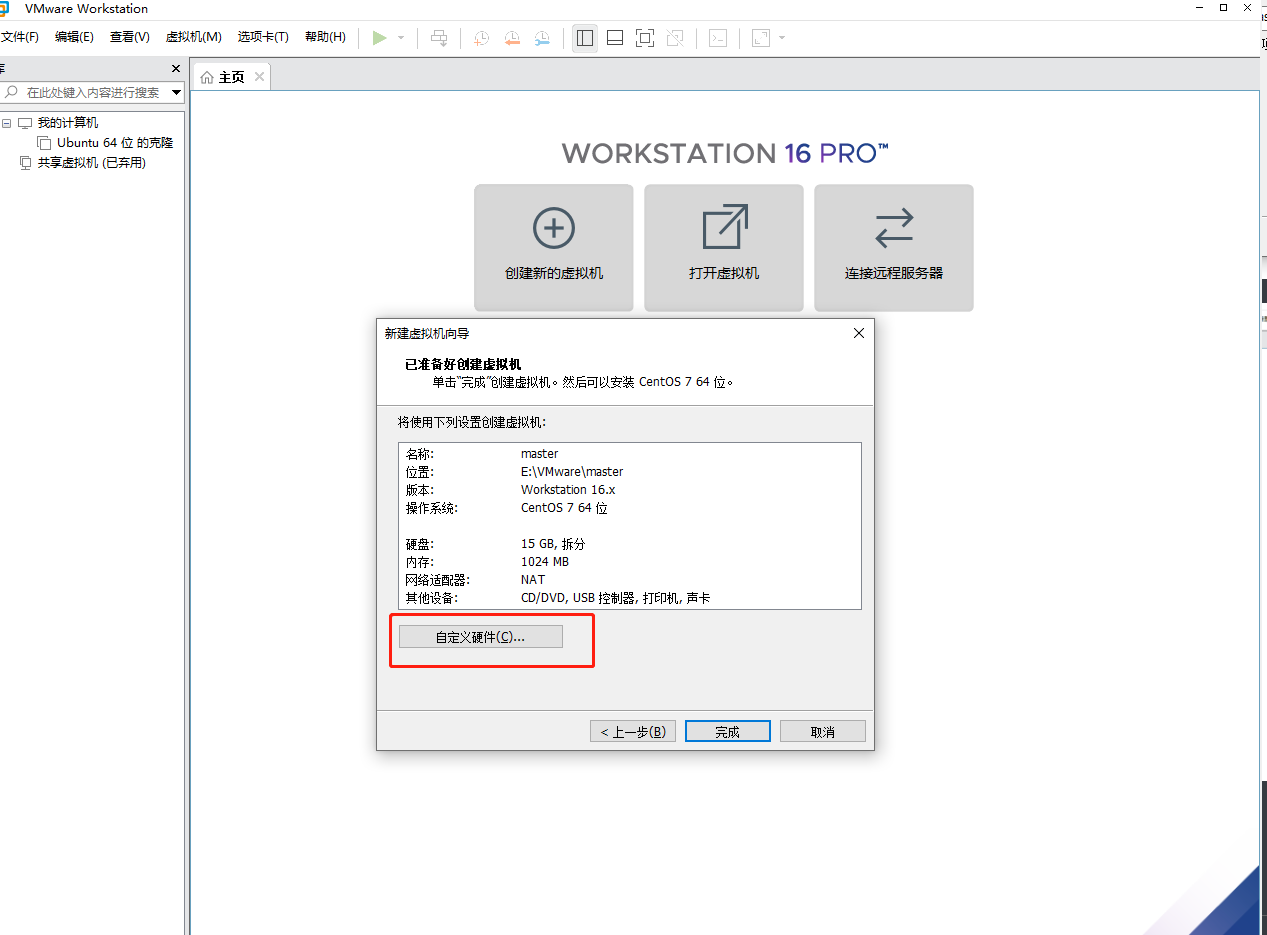The image size is (1267, 935).
Task: Open the 选项卡(T) menu
Action: 263,37
